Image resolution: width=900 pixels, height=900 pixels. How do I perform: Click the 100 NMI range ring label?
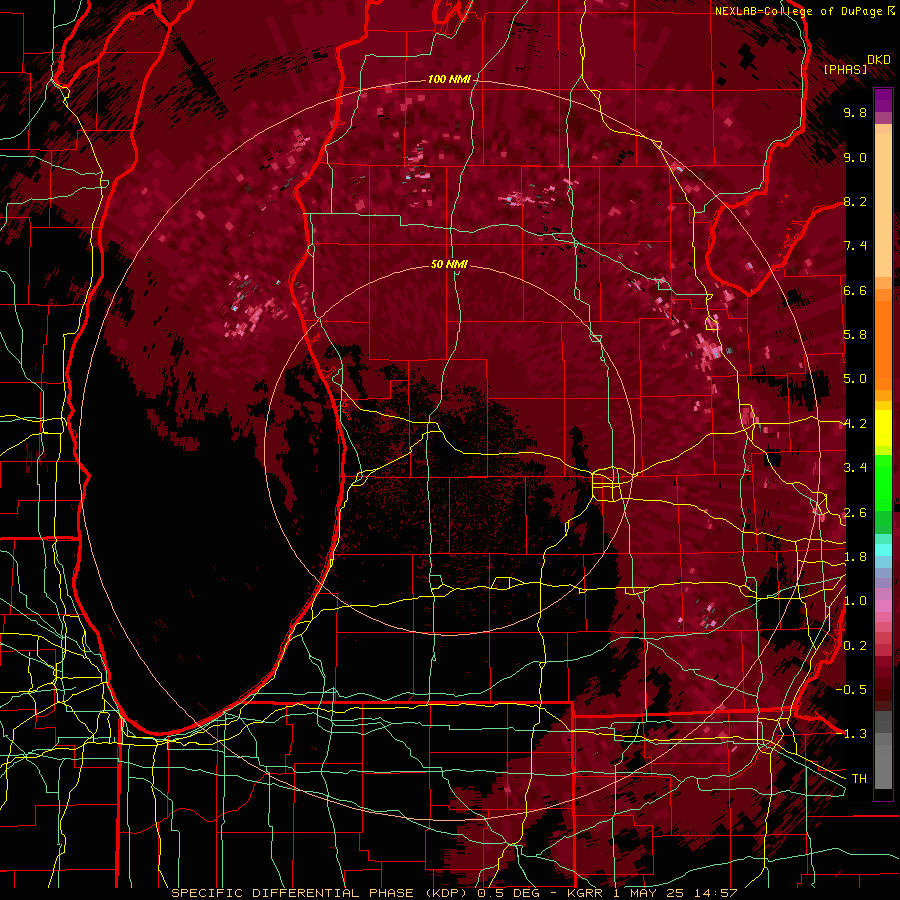pos(449,79)
